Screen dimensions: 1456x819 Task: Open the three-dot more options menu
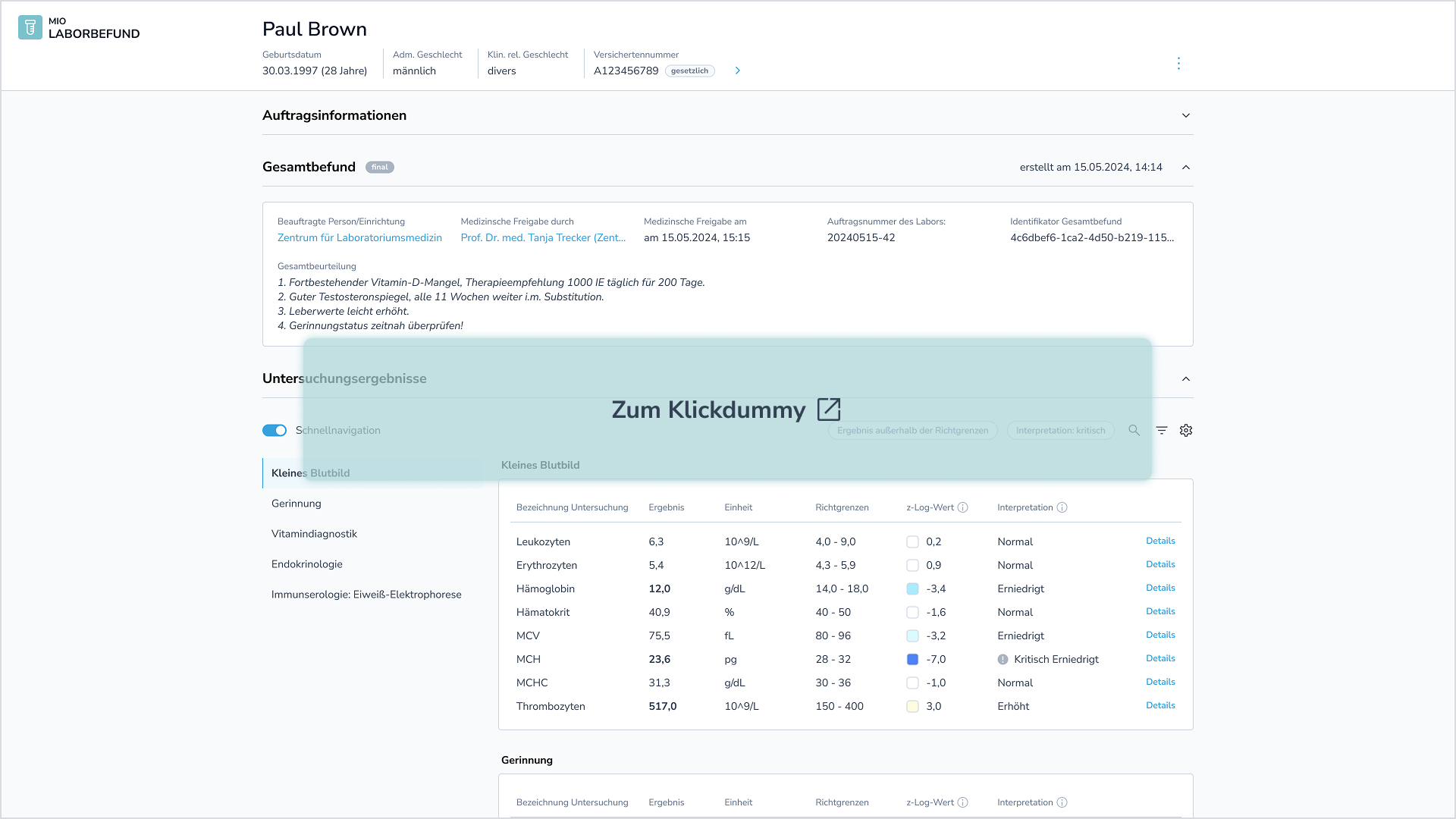(x=1178, y=64)
